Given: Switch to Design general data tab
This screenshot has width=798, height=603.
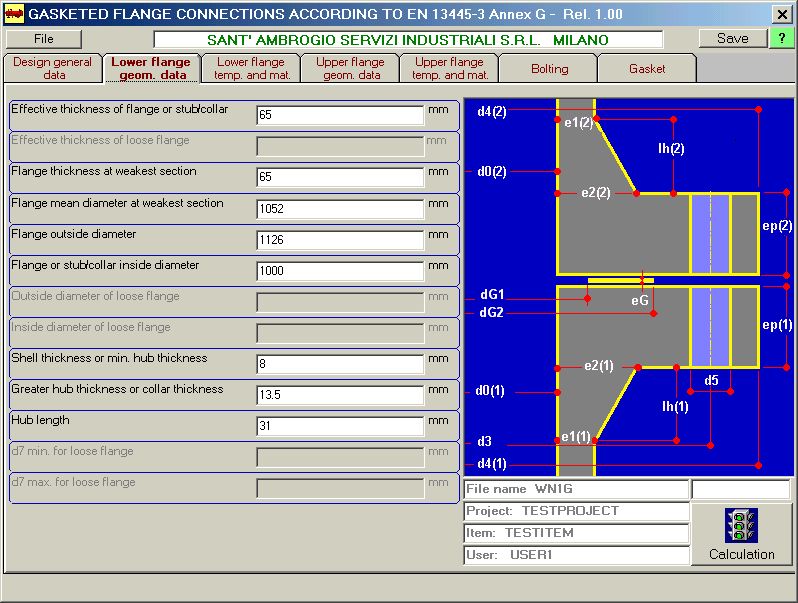Looking at the screenshot, I should coord(53,68).
